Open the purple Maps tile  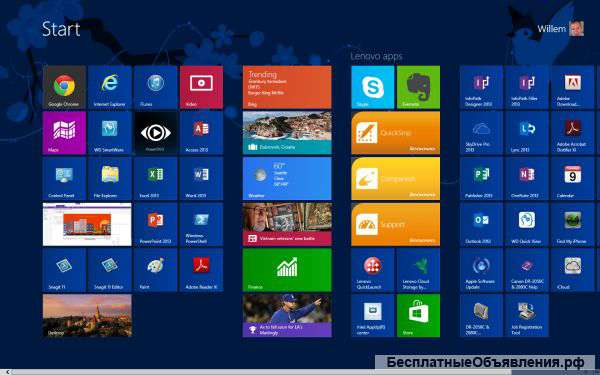tap(64, 133)
